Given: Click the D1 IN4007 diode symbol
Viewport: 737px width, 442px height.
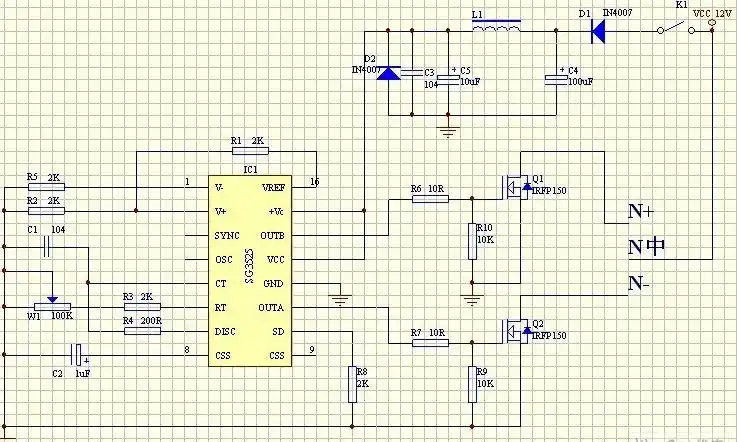Looking at the screenshot, I should point(598,31).
